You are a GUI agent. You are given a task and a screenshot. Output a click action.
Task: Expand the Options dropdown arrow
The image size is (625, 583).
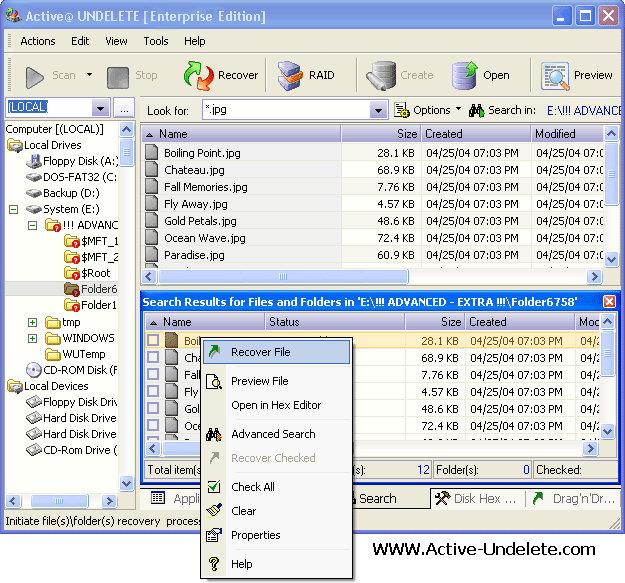(458, 109)
